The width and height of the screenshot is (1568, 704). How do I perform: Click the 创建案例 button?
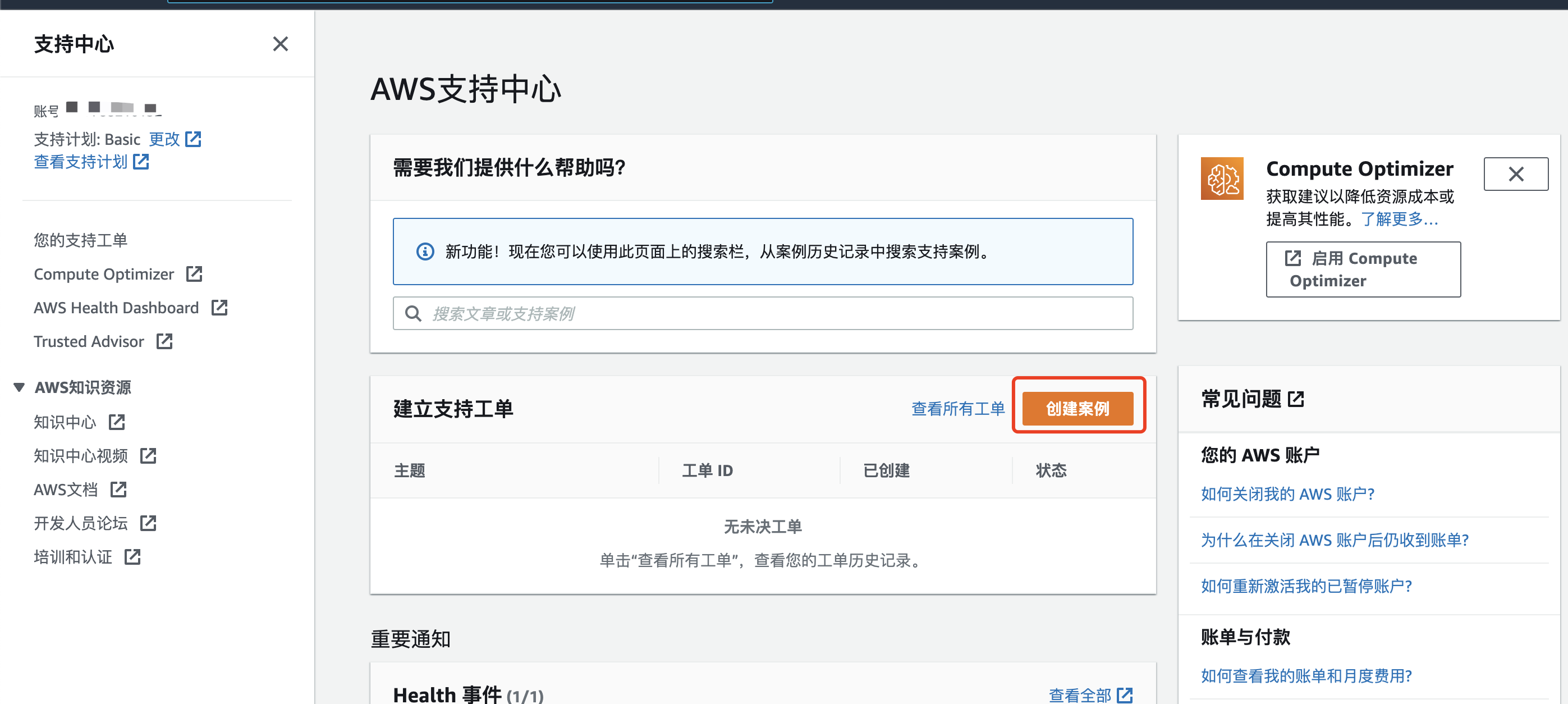click(x=1078, y=409)
